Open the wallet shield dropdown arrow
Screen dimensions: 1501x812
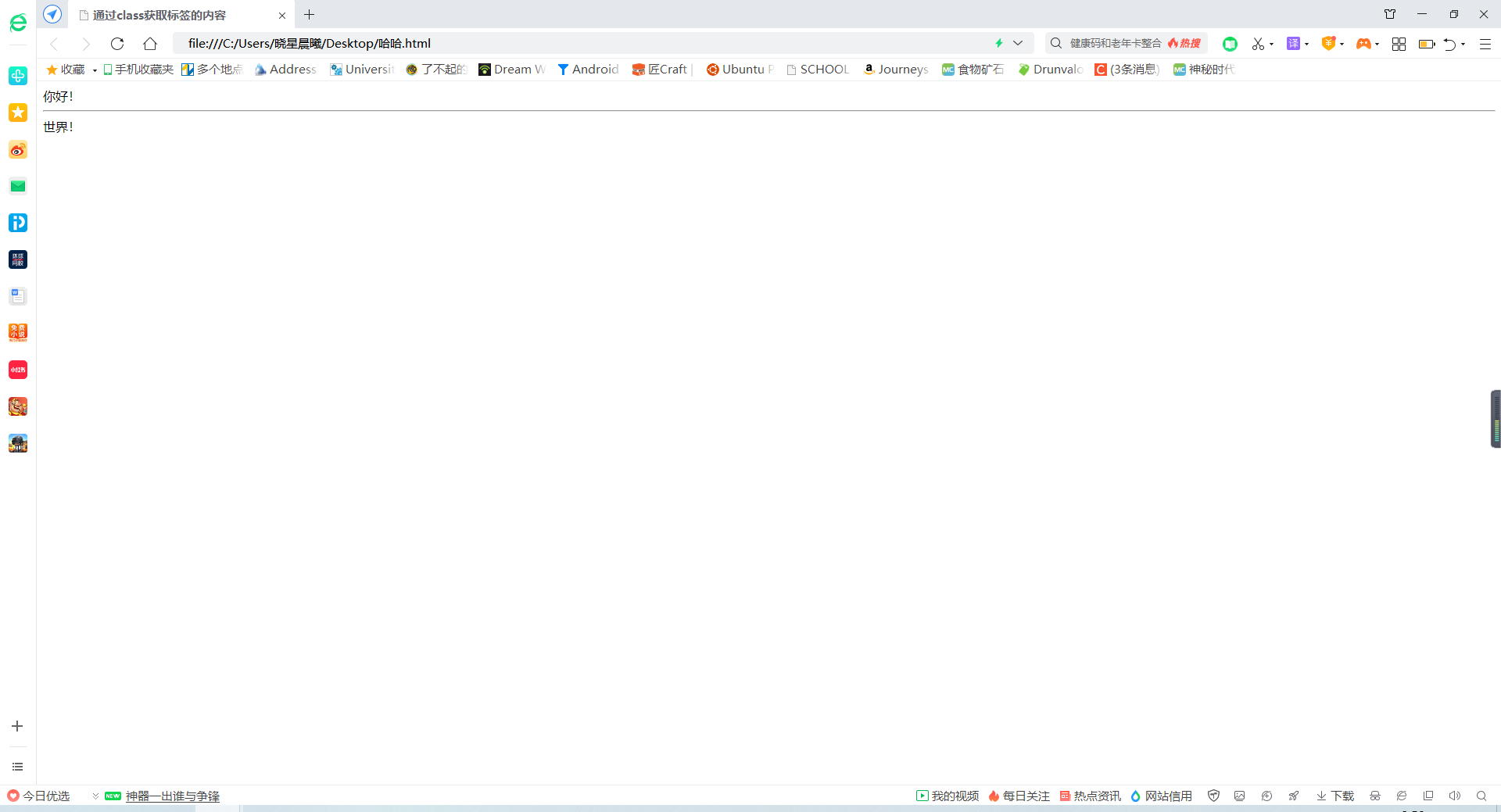(1342, 45)
